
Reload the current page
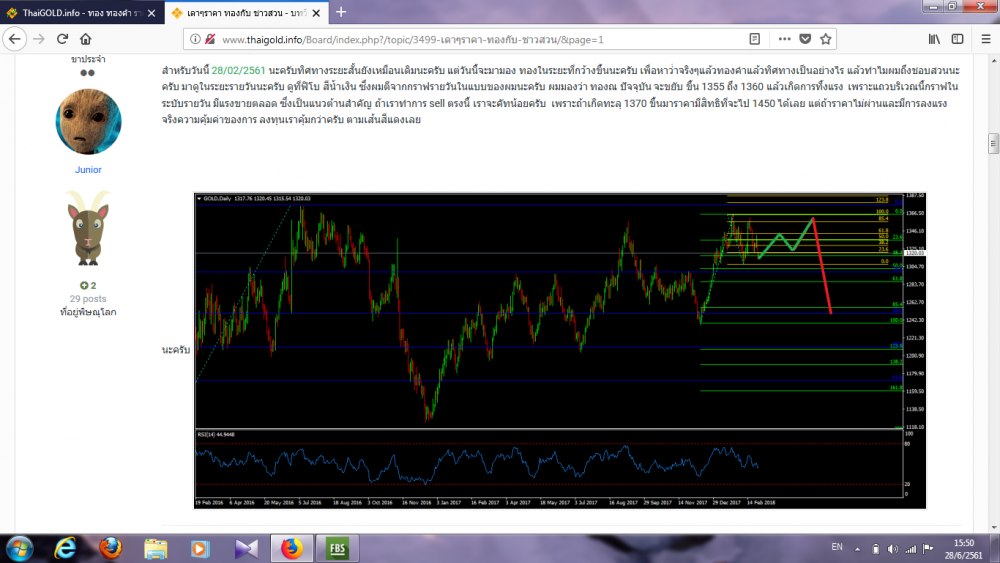click(x=62, y=39)
